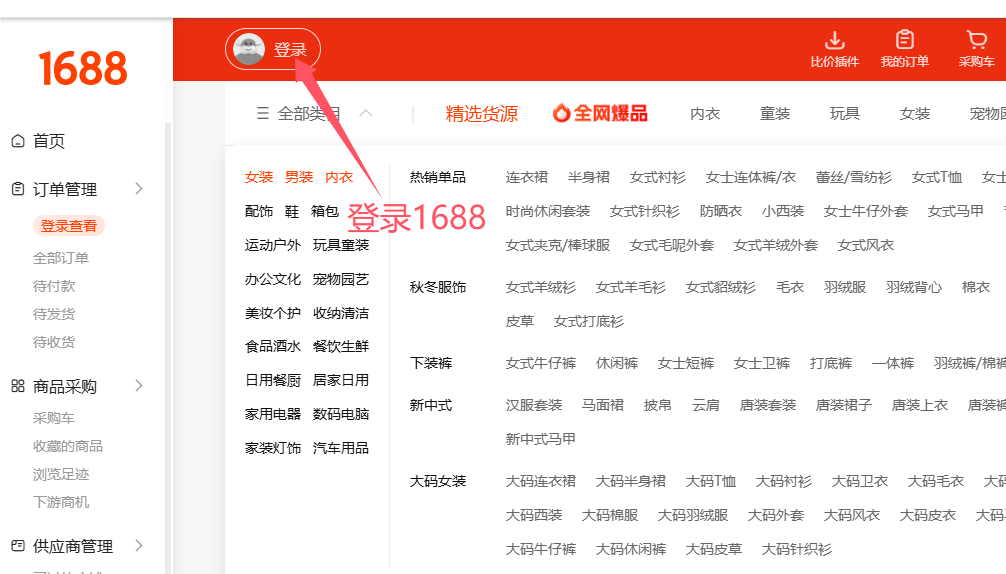Click the 首页 home icon
This screenshot has height=574, width=1006.
(18, 141)
